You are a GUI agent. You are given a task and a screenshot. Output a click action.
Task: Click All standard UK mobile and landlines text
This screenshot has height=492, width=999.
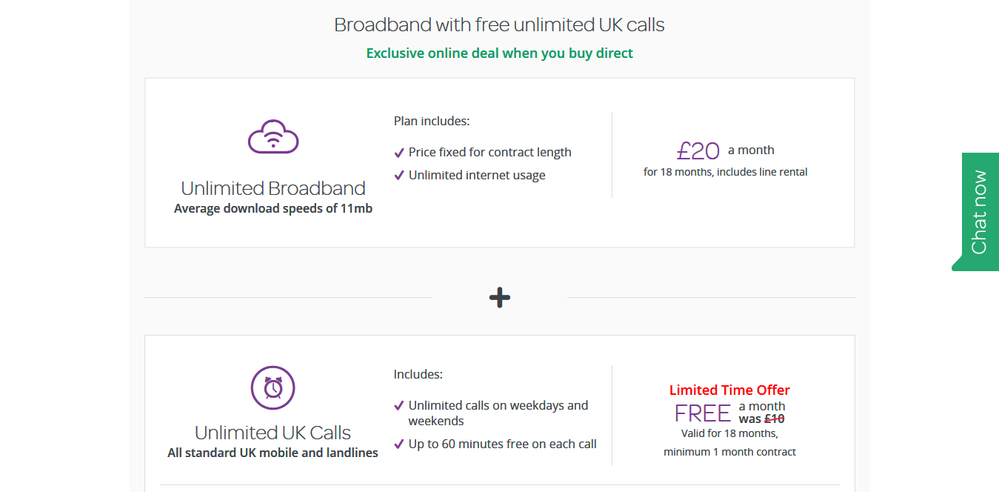tap(273, 453)
